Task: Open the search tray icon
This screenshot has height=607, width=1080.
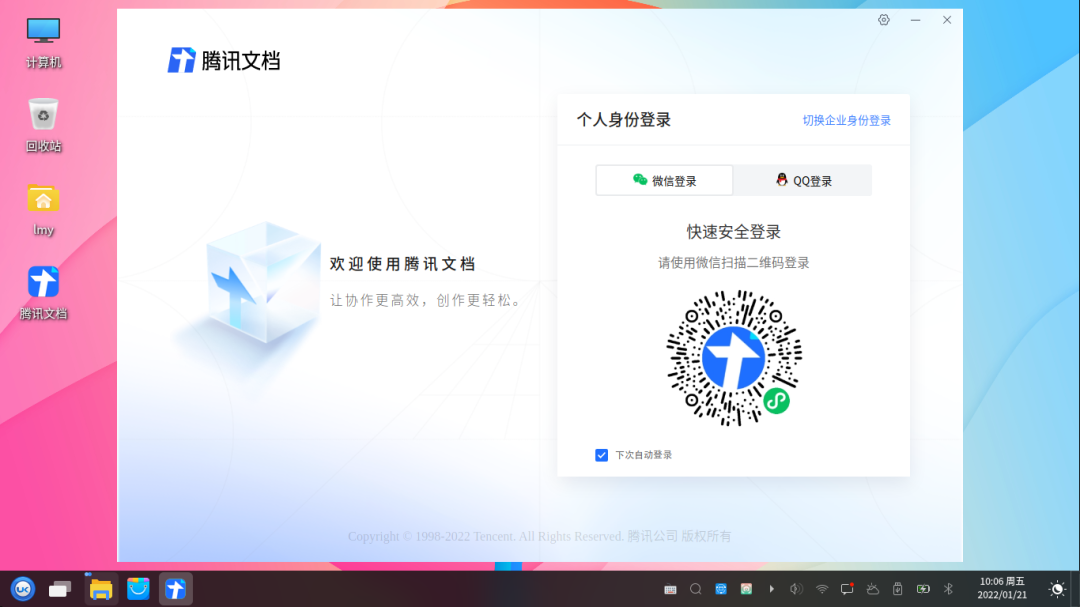Action: point(696,589)
